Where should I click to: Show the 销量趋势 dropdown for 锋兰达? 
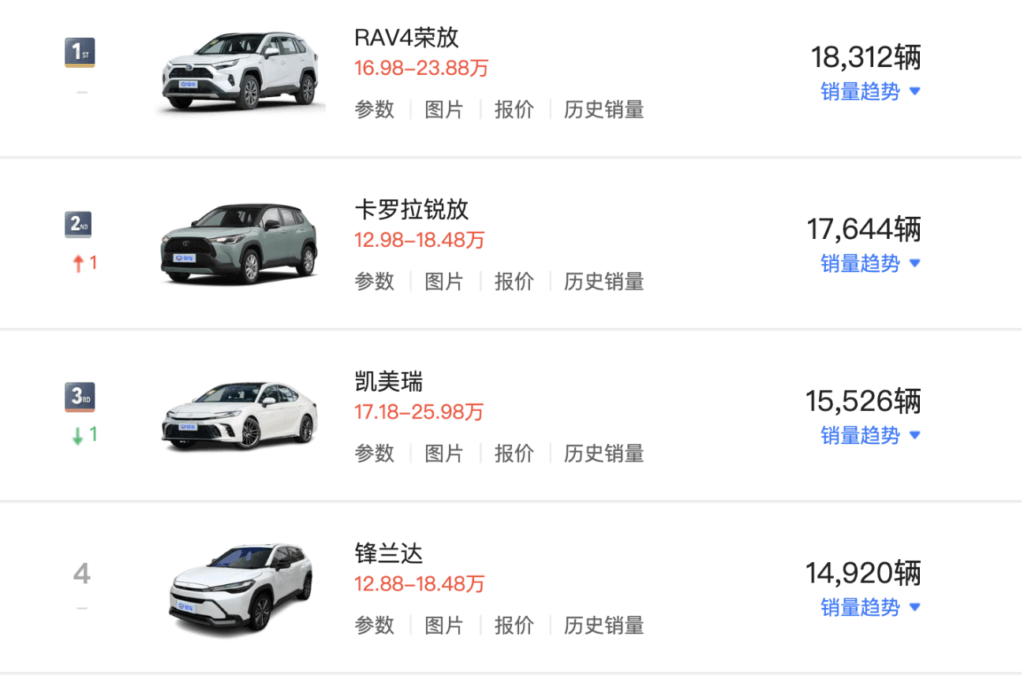(x=869, y=608)
